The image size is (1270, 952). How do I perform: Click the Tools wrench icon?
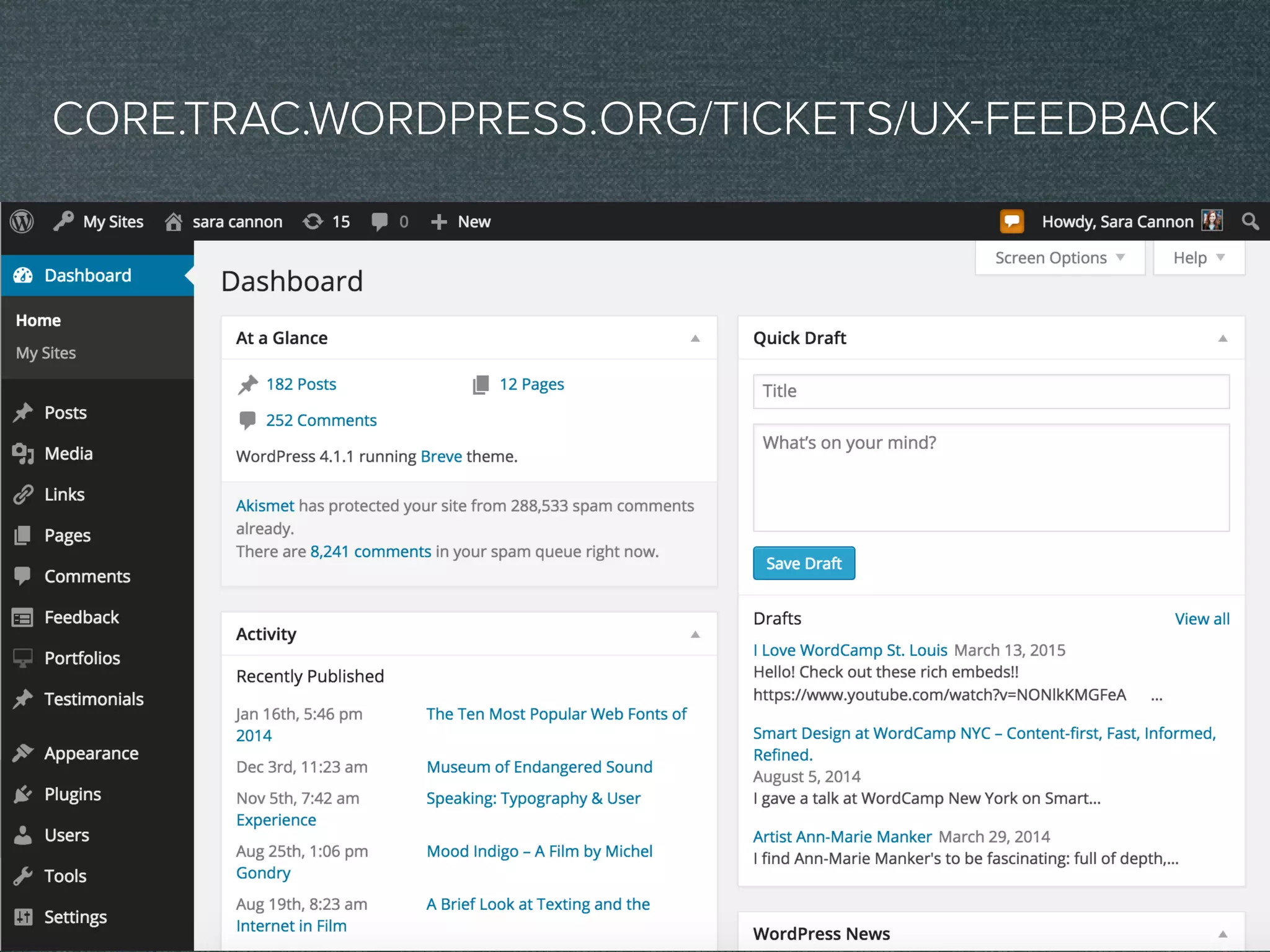23,876
